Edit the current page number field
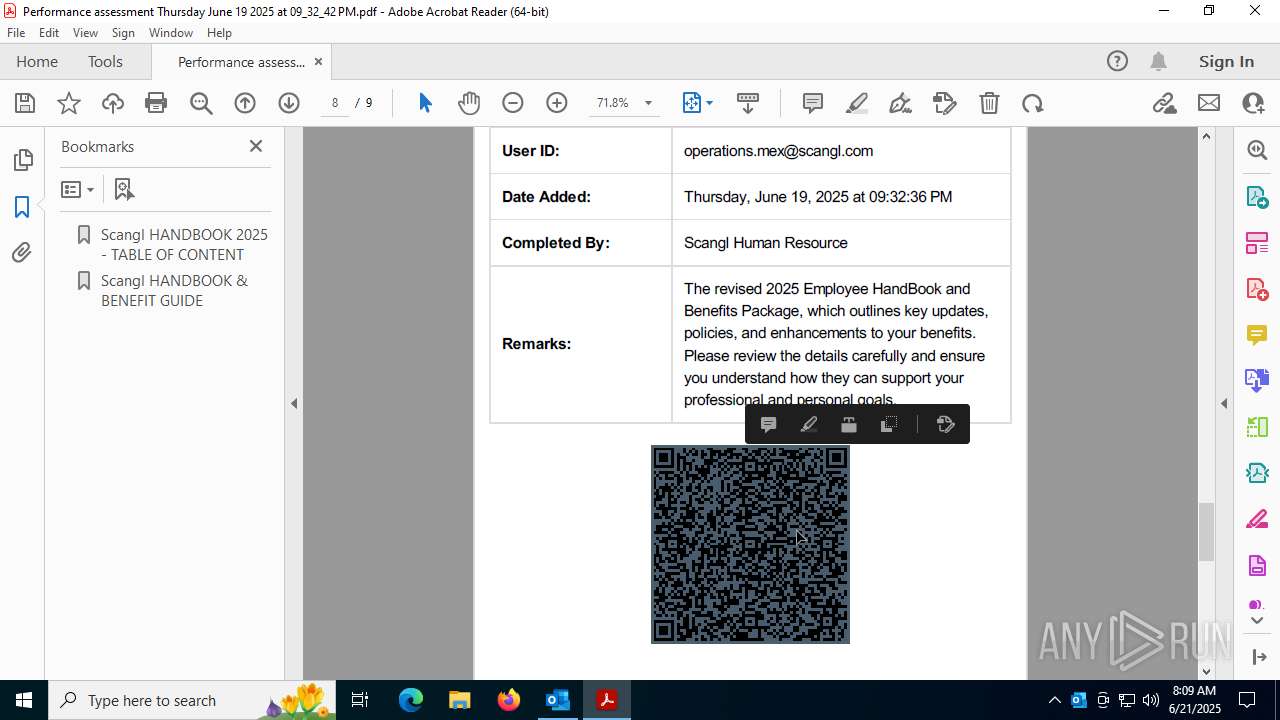1280x720 pixels. (x=335, y=103)
